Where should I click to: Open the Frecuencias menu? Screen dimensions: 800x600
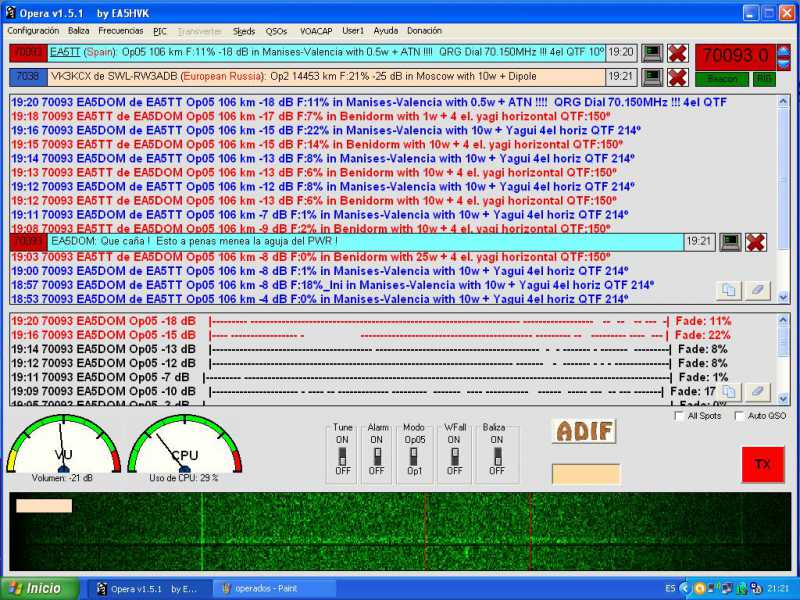point(120,31)
